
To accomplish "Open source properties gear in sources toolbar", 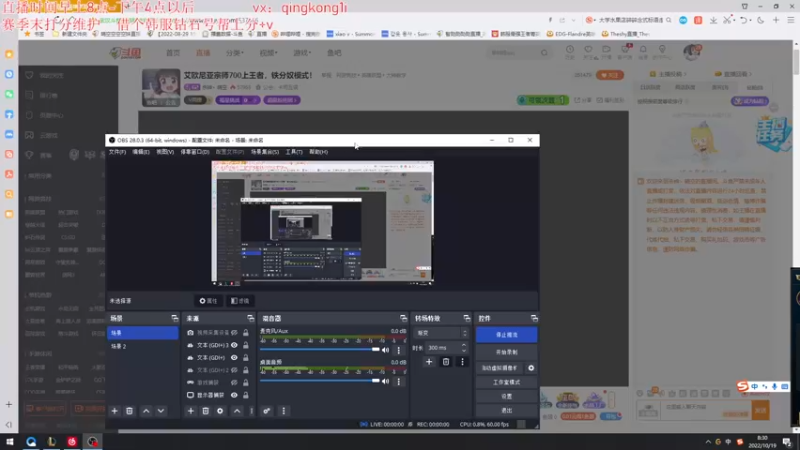I will point(220,411).
